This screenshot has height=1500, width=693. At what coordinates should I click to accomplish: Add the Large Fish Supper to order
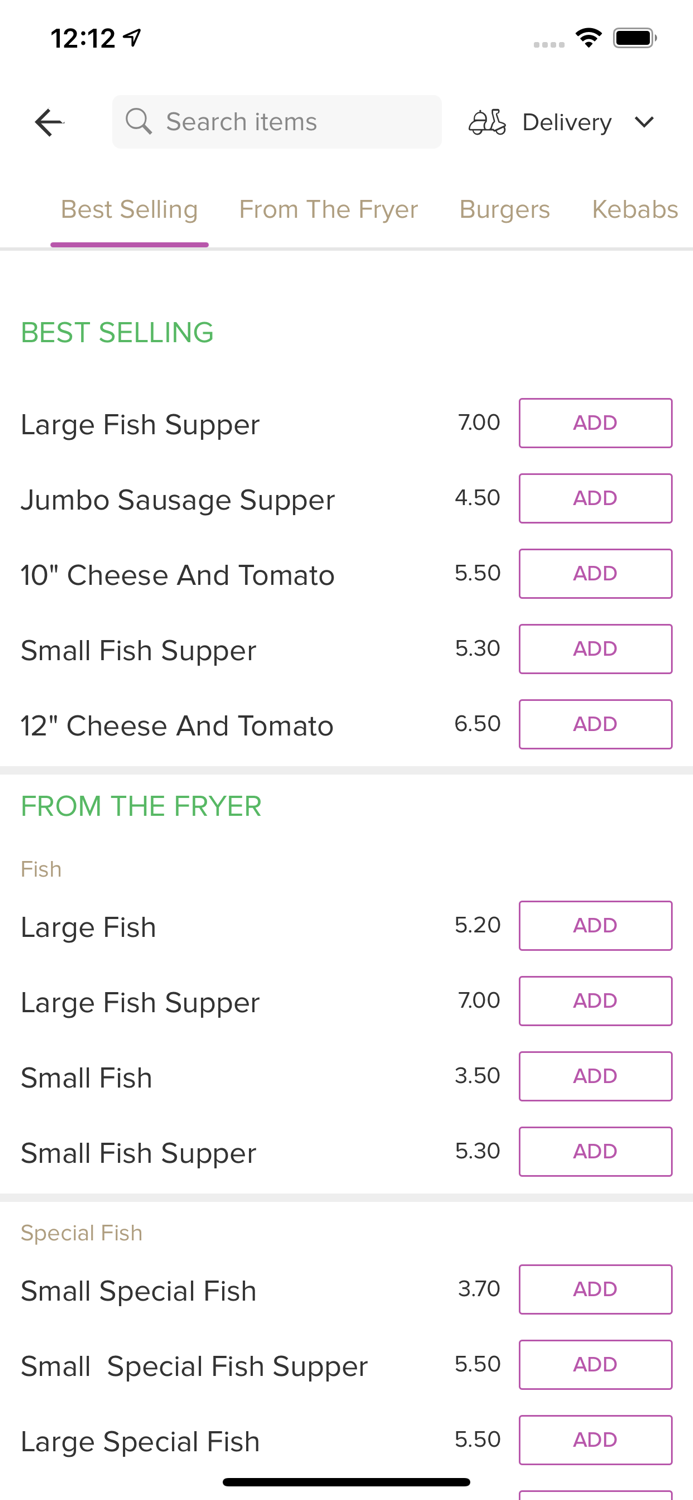coord(595,423)
